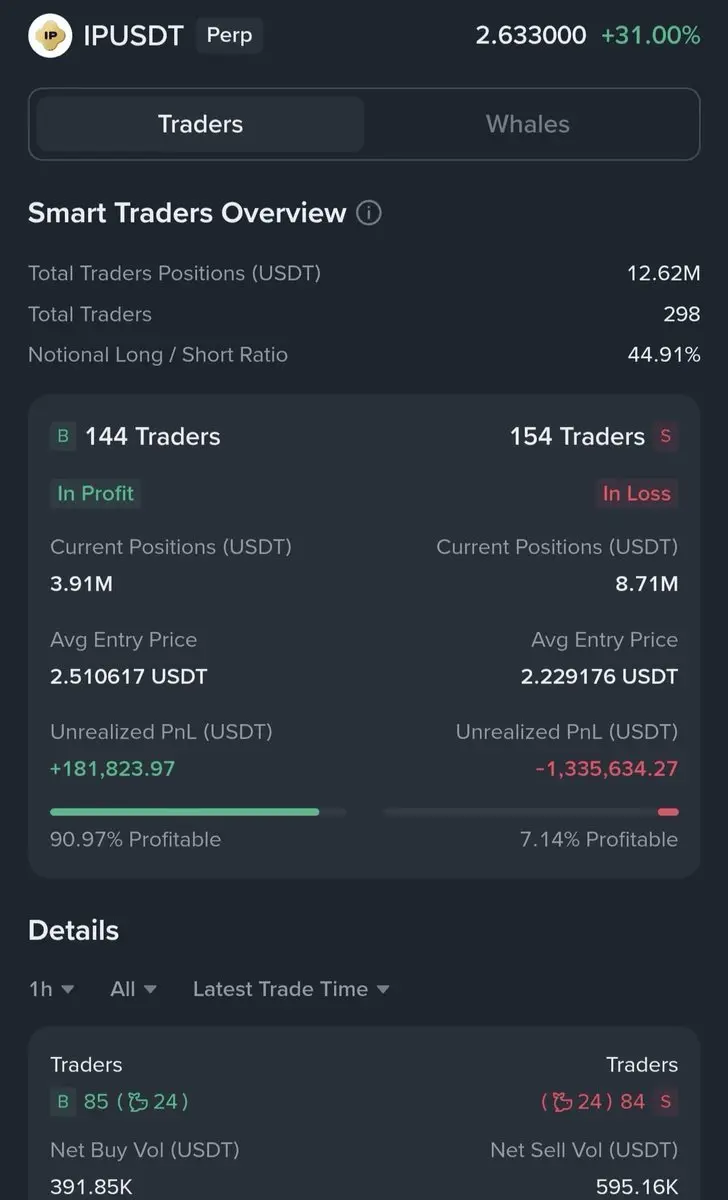
Task: Switch to the Traders tab
Action: (x=200, y=124)
